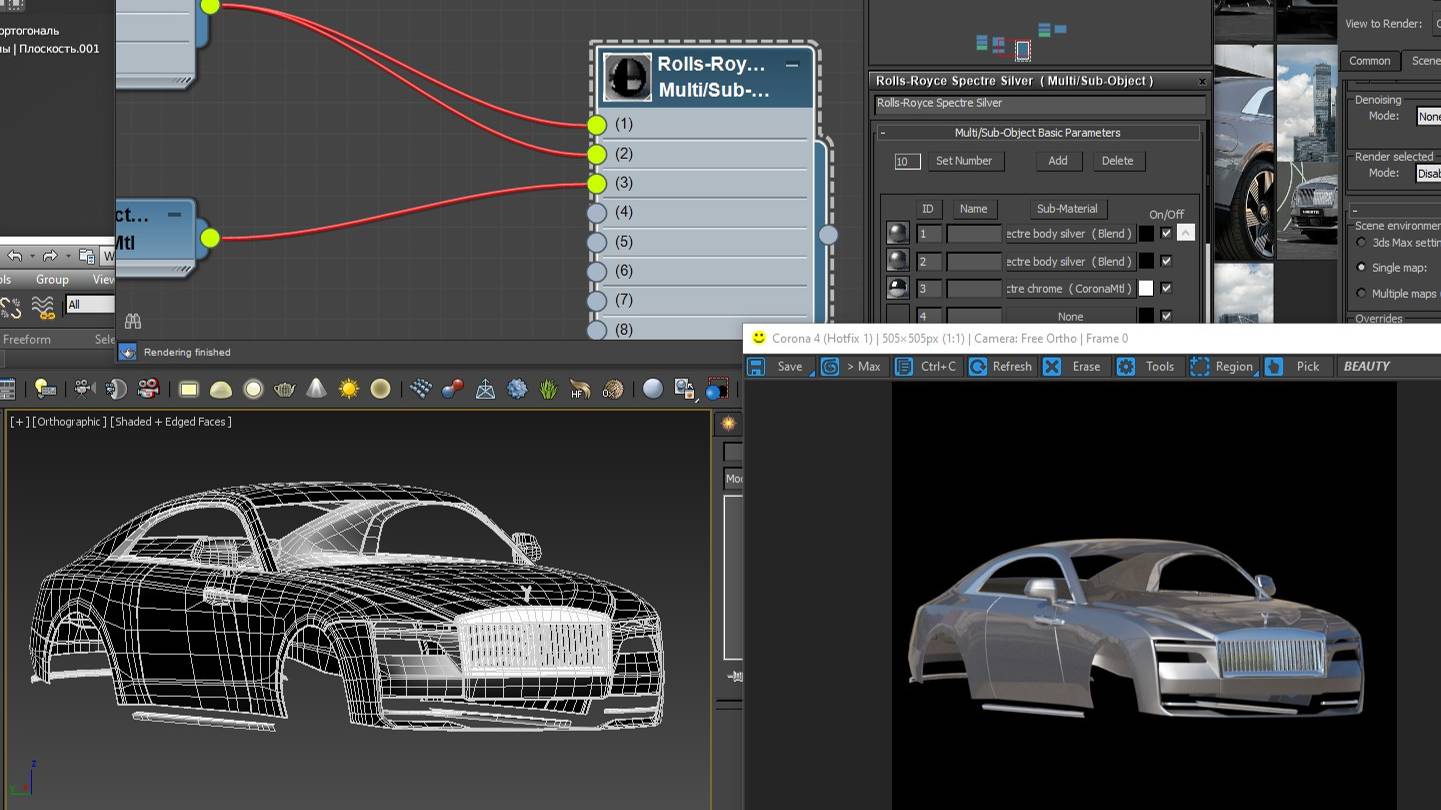The width and height of the screenshot is (1441, 810).
Task: Click the Corona light bulb toolbar icon
Action: pos(45,389)
